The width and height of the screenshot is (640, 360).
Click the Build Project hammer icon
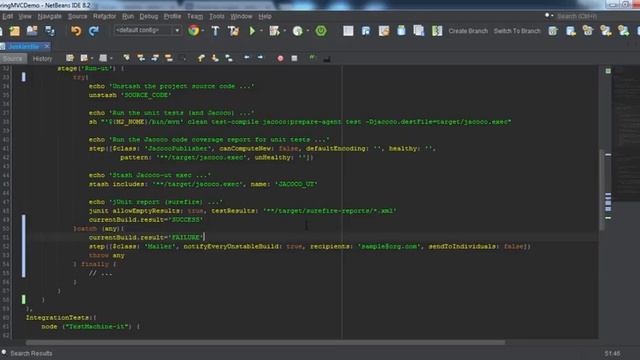click(x=216, y=31)
